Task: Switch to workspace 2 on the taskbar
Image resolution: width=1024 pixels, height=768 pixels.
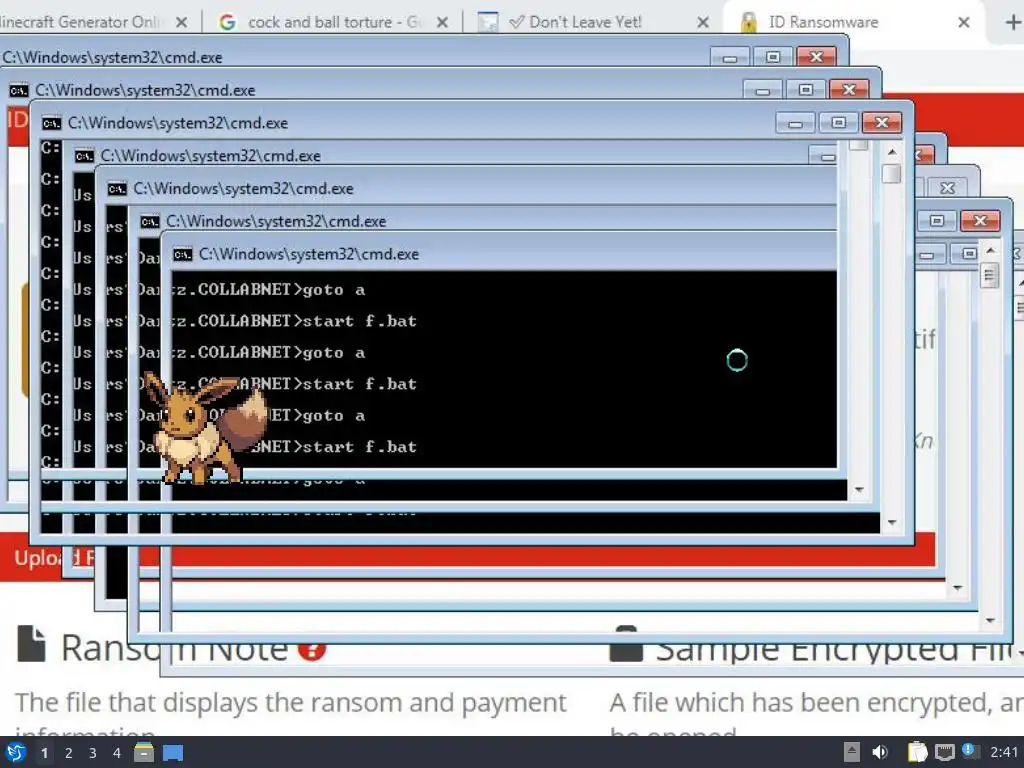Action: [69, 753]
